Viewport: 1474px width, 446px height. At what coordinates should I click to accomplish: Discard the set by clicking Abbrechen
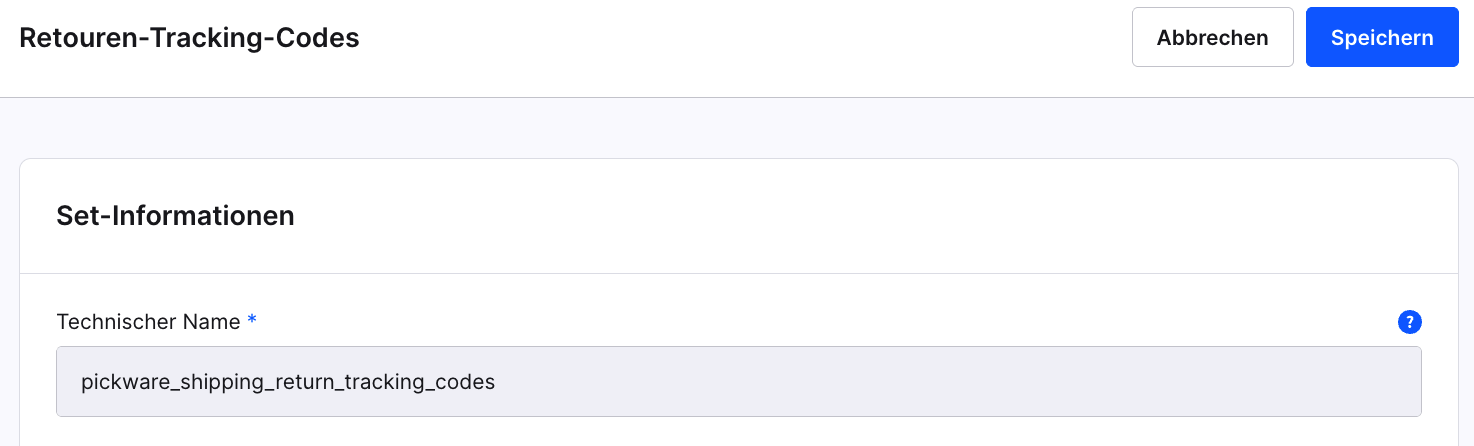coord(1212,38)
